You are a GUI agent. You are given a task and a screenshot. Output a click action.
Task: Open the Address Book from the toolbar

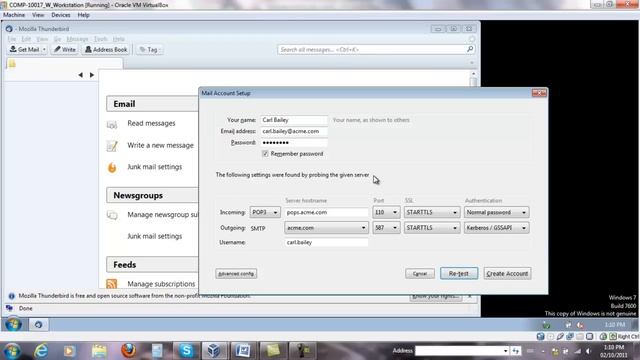point(106,49)
